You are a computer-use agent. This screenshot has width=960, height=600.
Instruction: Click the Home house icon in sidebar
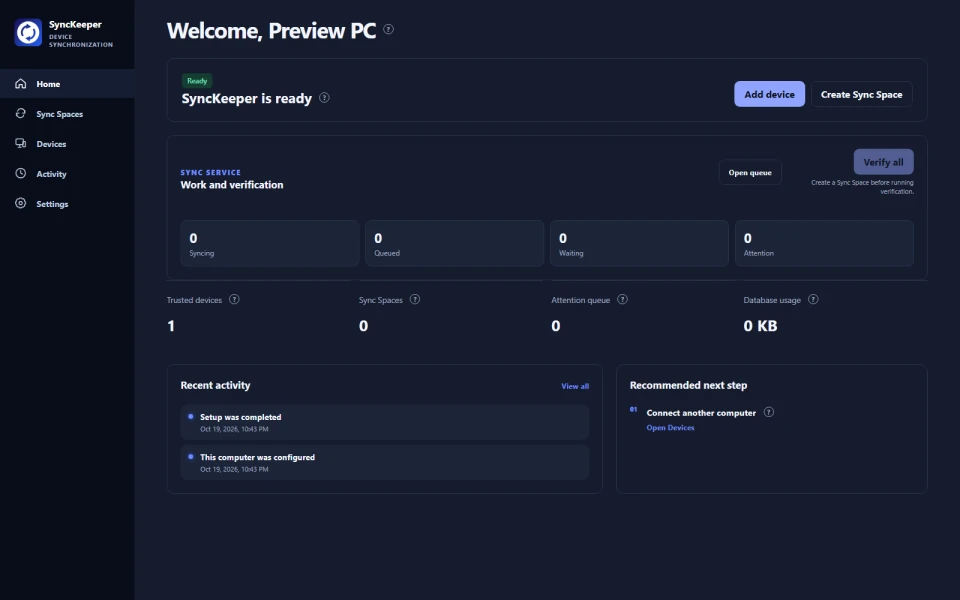(x=21, y=83)
